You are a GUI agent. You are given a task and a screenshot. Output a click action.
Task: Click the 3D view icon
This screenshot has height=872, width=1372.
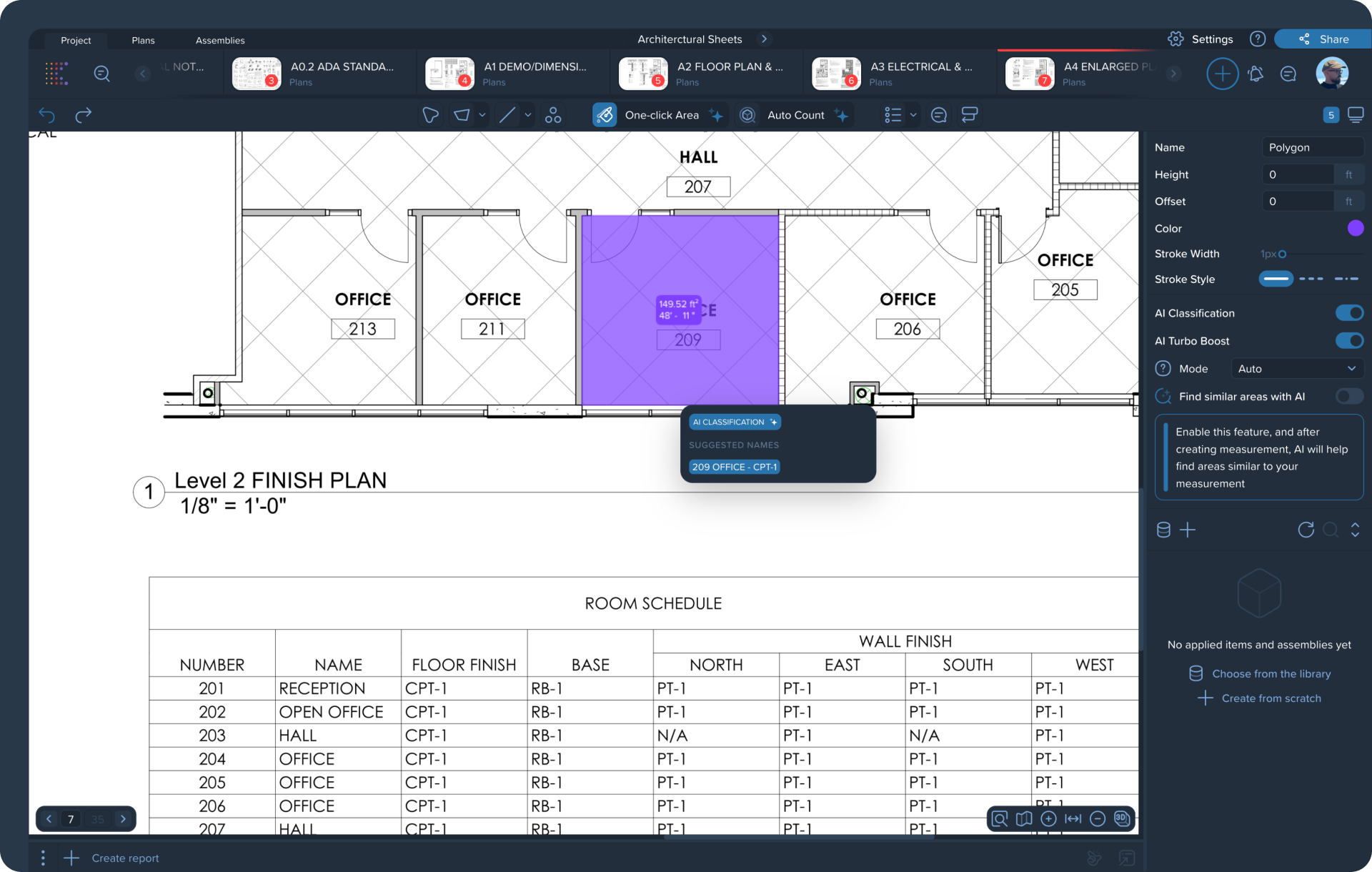tap(1122, 818)
